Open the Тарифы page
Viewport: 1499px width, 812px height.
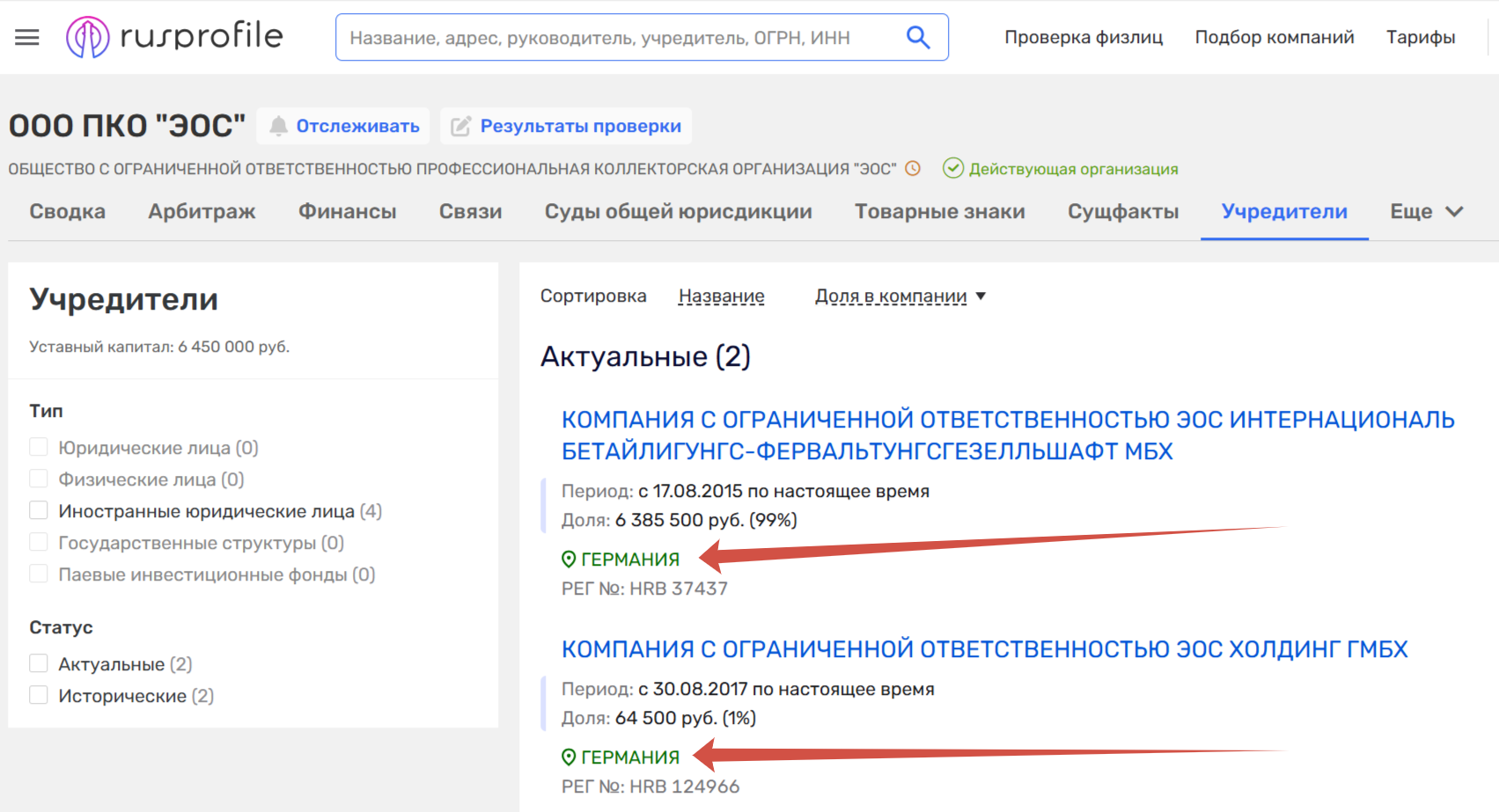[x=1421, y=37]
